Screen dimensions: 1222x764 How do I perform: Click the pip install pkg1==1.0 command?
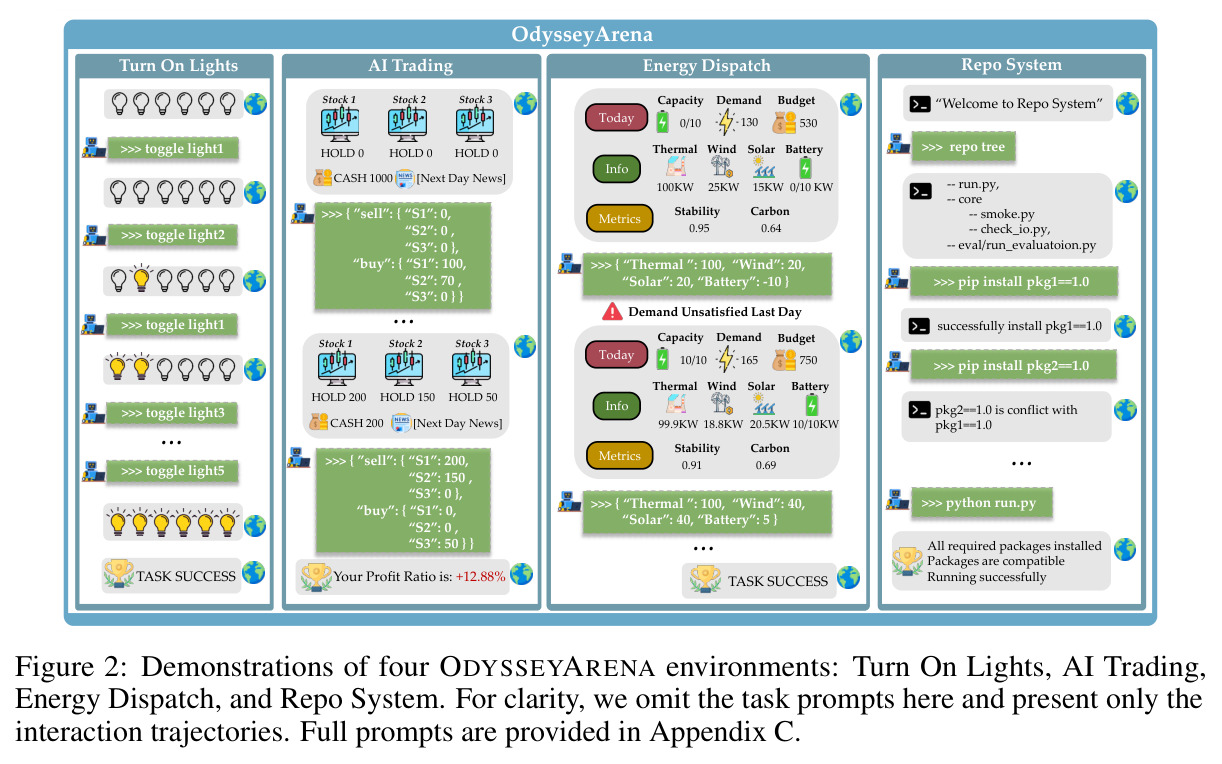click(x=1013, y=282)
